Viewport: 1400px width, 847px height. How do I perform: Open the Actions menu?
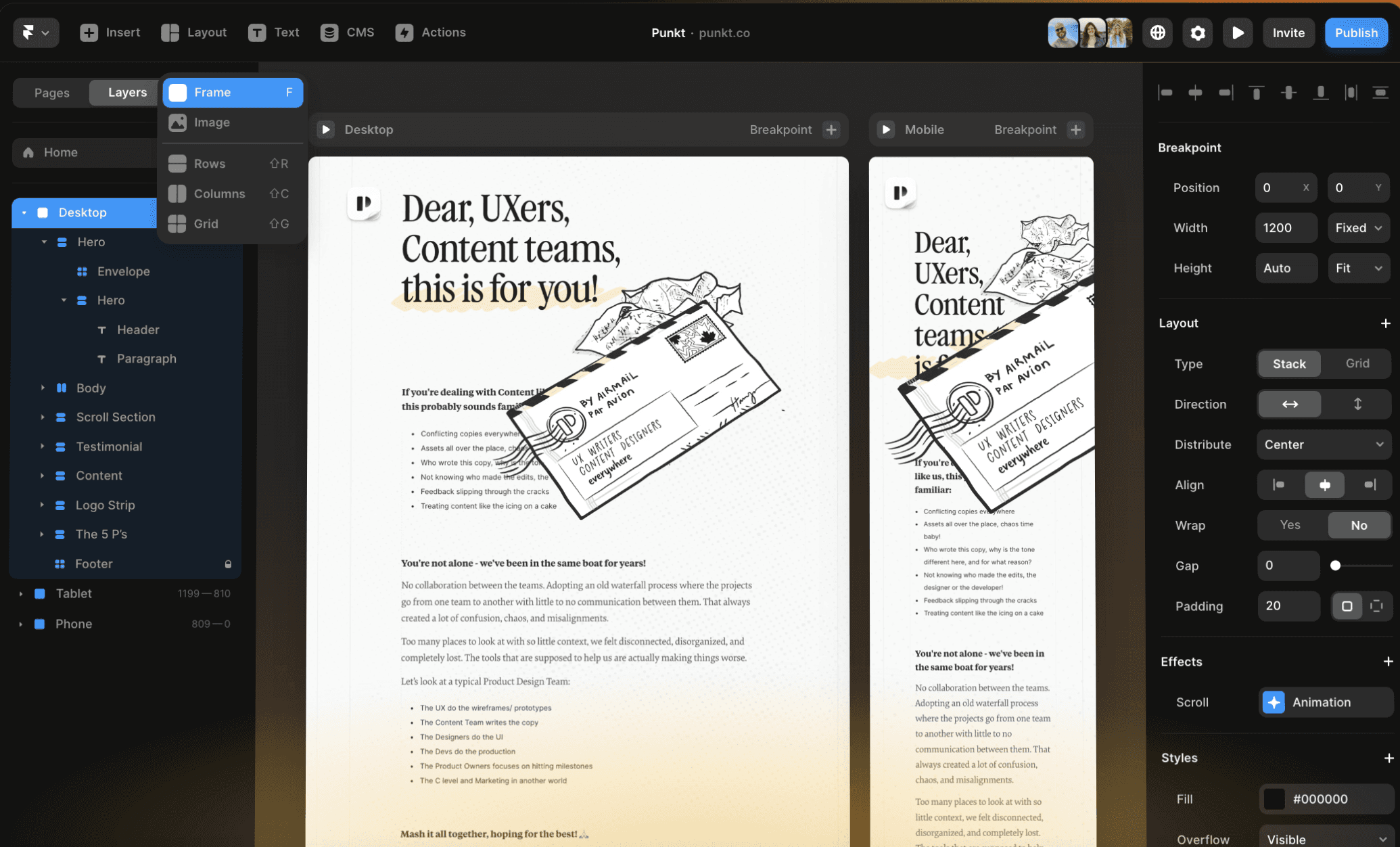point(431,32)
